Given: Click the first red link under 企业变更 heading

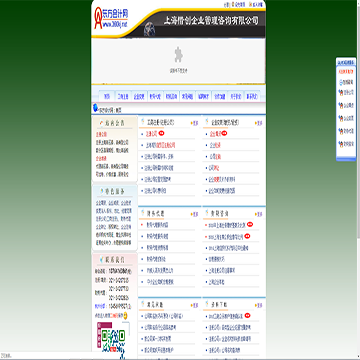Looking at the screenshot, I should click(x=215, y=134).
